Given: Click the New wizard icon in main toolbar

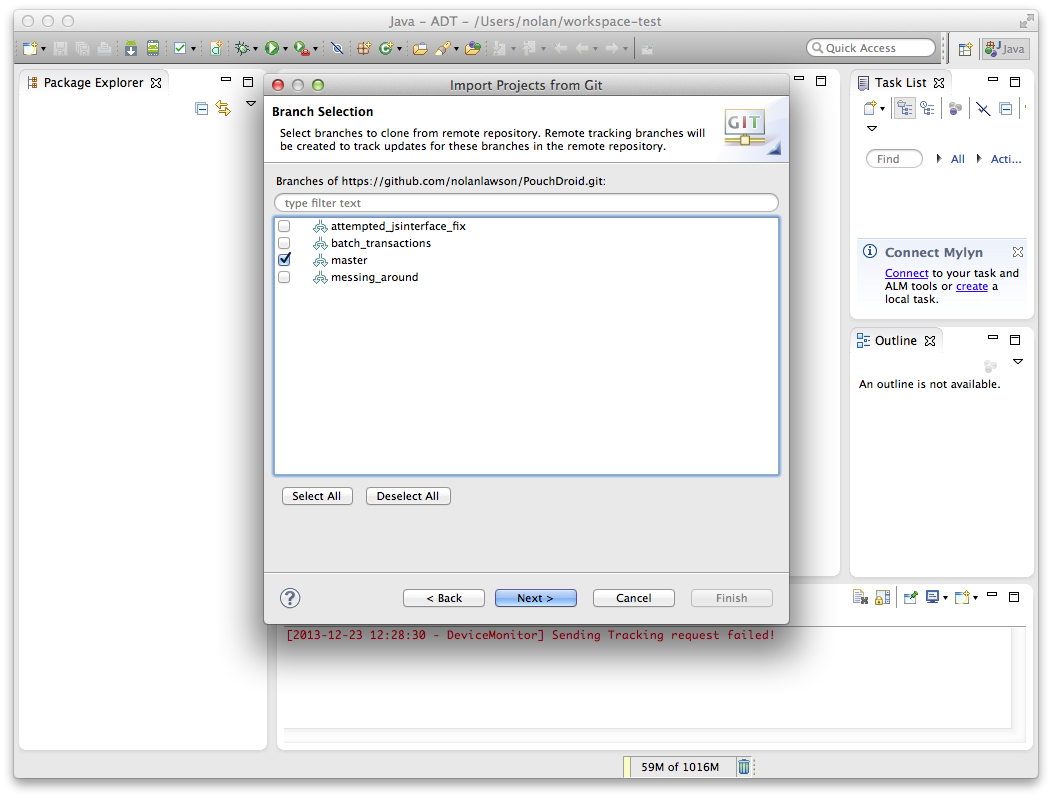Looking at the screenshot, I should (x=30, y=48).
